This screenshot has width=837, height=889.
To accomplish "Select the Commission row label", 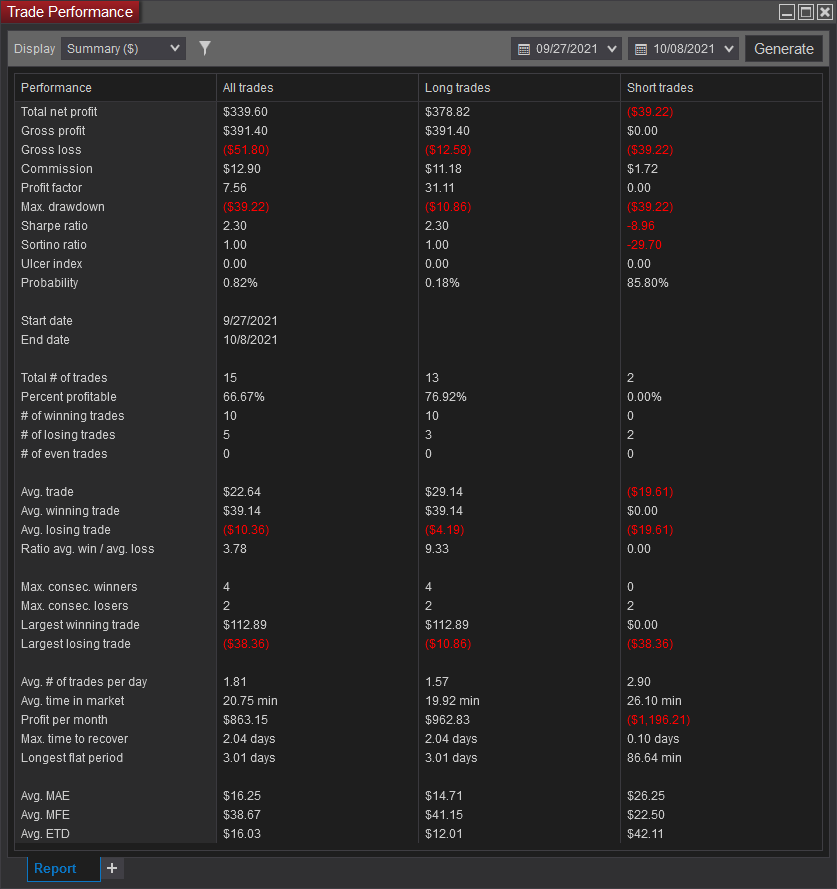I will [x=57, y=169].
